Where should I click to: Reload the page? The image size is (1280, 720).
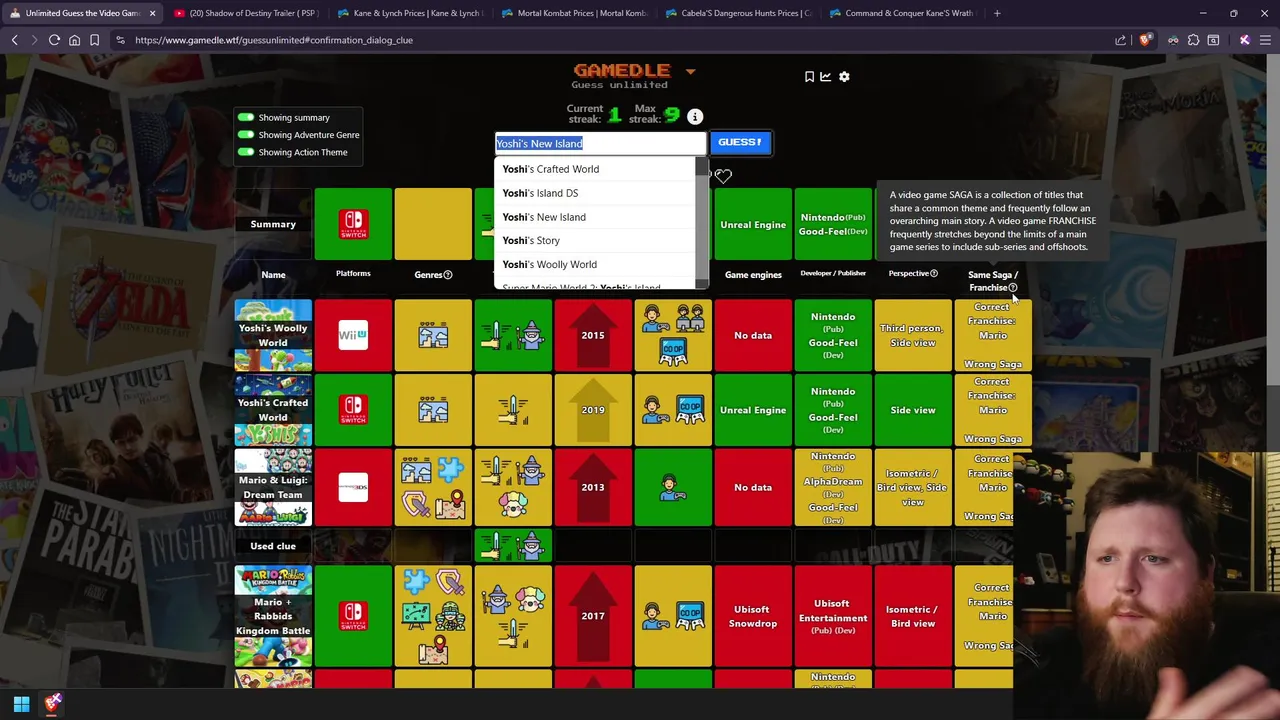pyautogui.click(x=55, y=40)
